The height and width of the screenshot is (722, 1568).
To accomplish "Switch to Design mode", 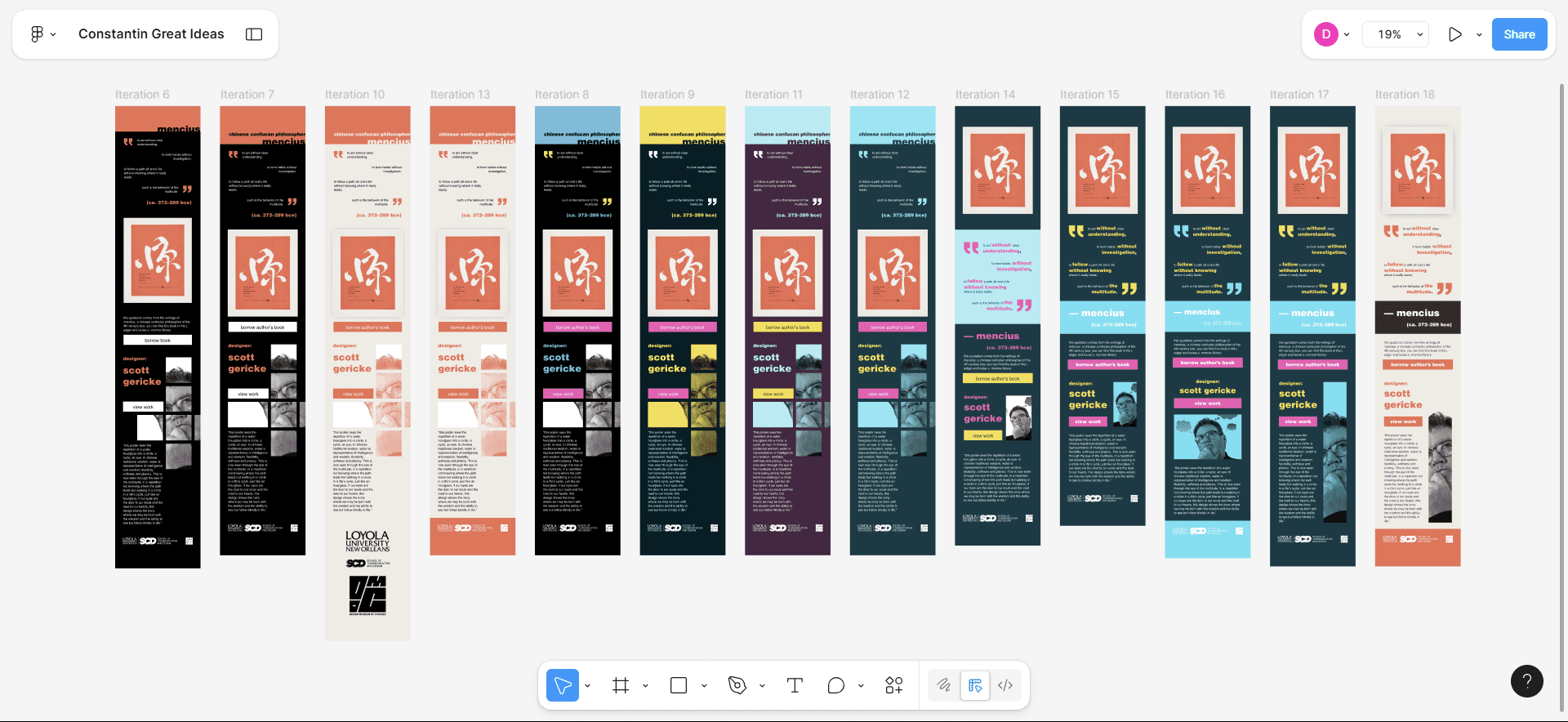I will click(x=975, y=686).
